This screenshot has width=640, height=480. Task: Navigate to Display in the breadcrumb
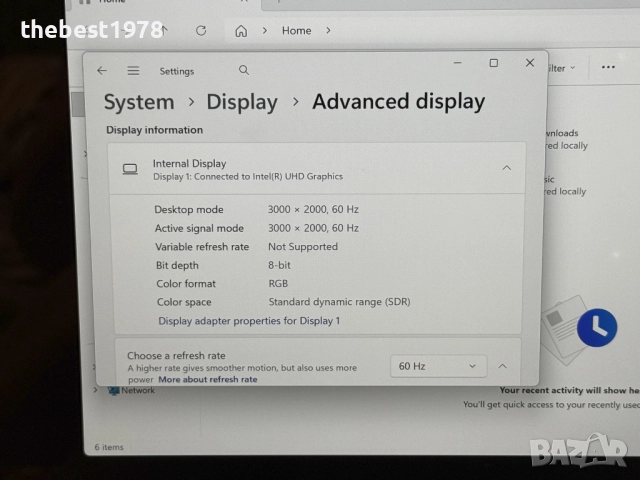click(242, 102)
